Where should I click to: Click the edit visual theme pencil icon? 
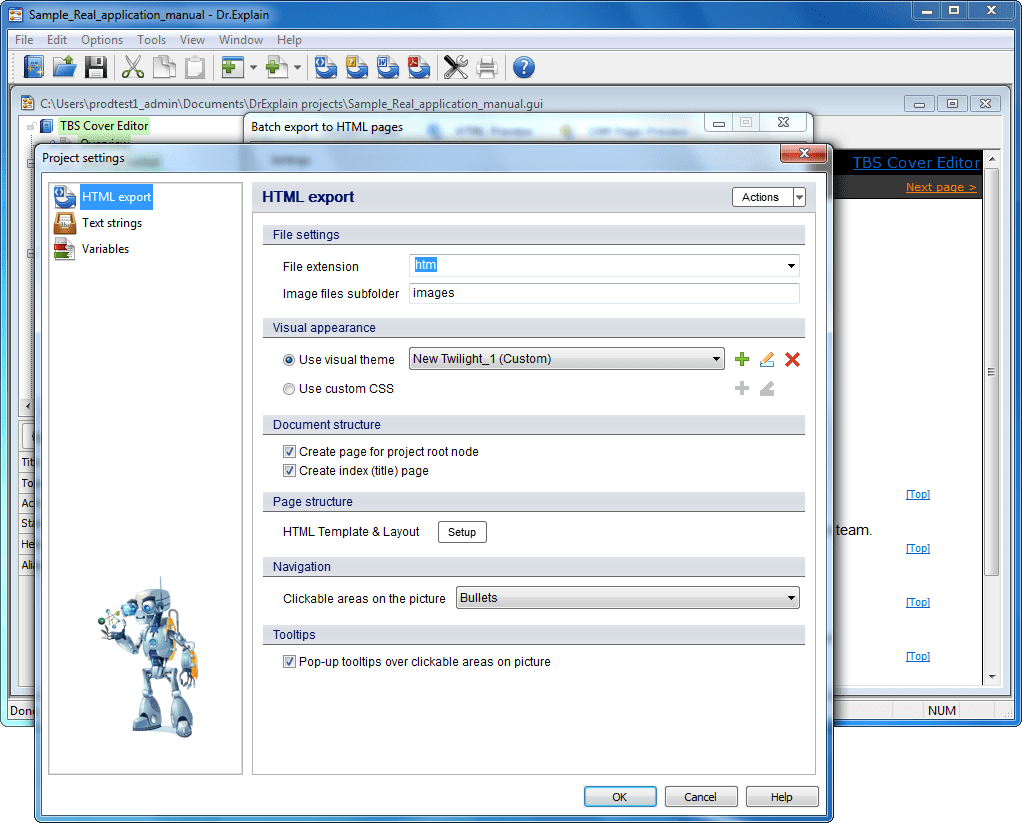767,360
